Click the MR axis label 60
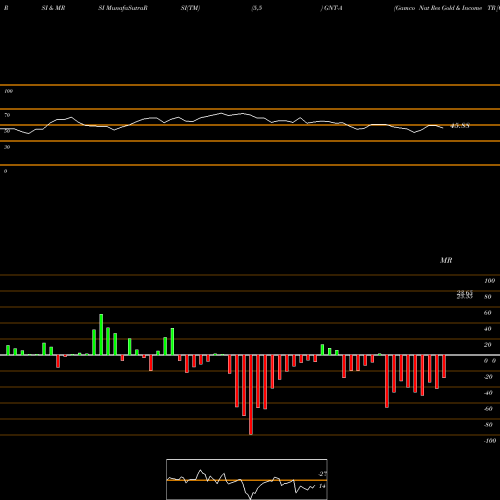The image size is (500, 500). click(x=487, y=313)
